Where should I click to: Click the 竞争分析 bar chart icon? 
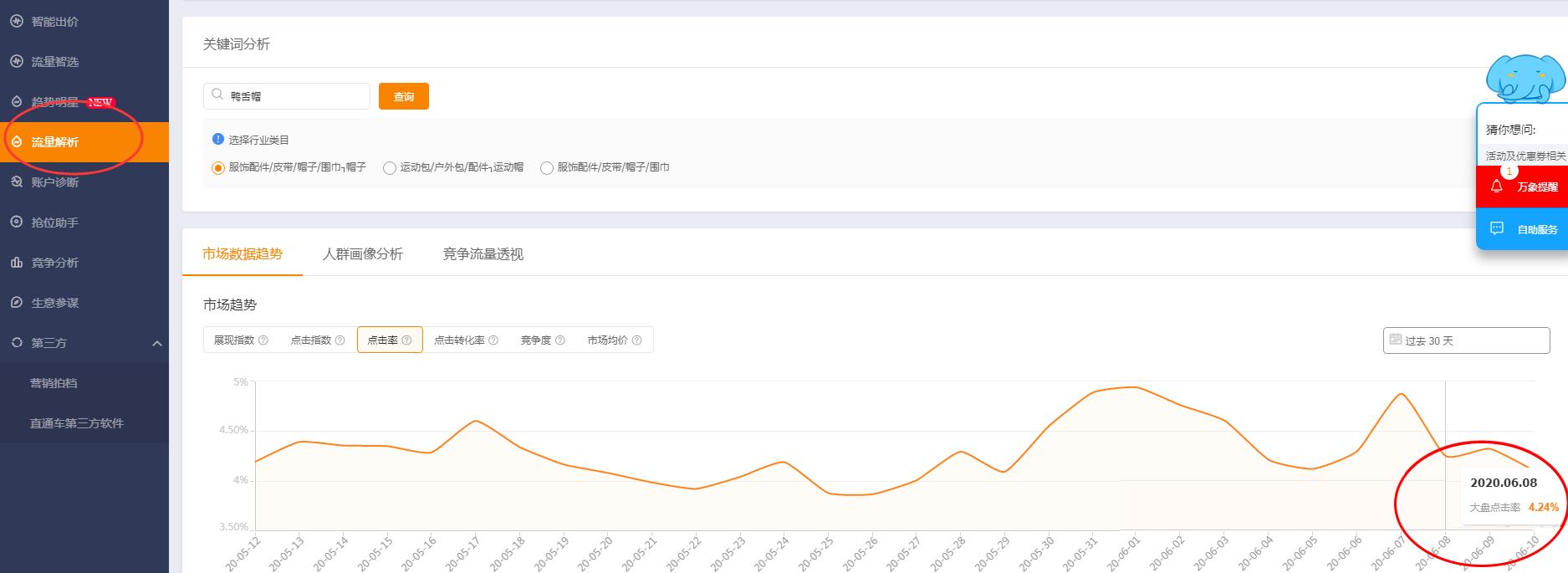point(16,262)
